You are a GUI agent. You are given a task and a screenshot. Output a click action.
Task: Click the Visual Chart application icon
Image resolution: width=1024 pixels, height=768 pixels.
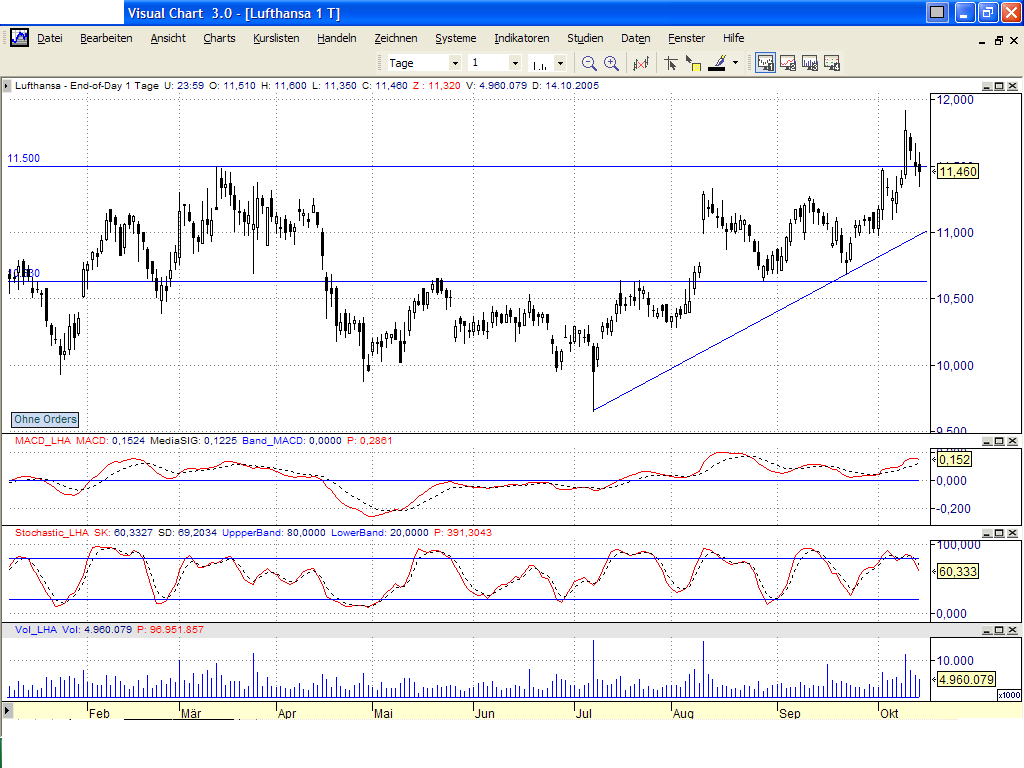tap(18, 38)
